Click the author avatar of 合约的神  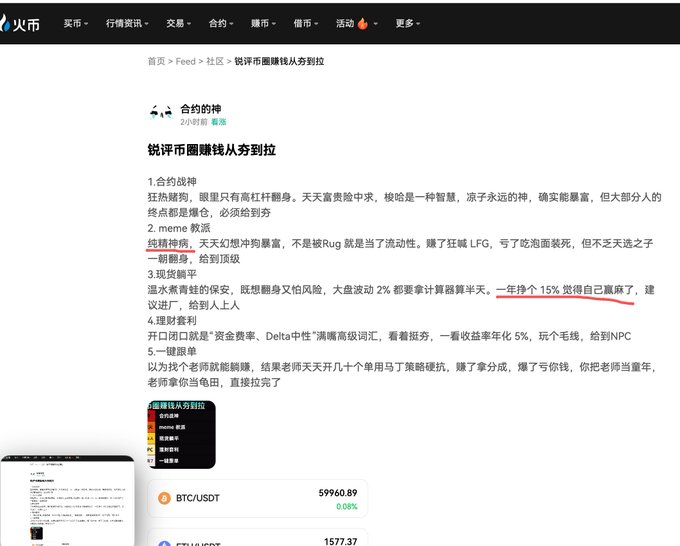click(160, 113)
